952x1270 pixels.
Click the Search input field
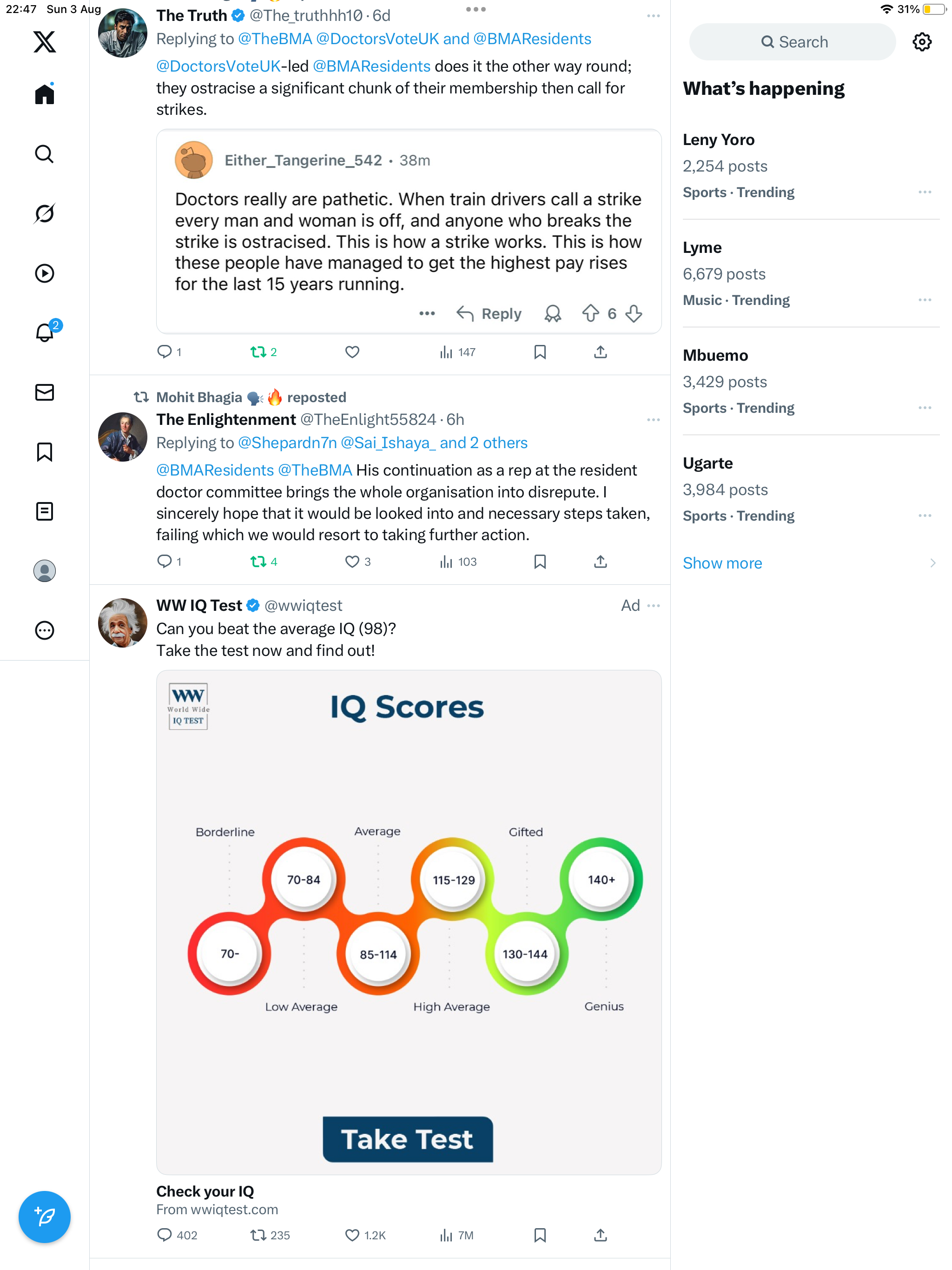[793, 42]
